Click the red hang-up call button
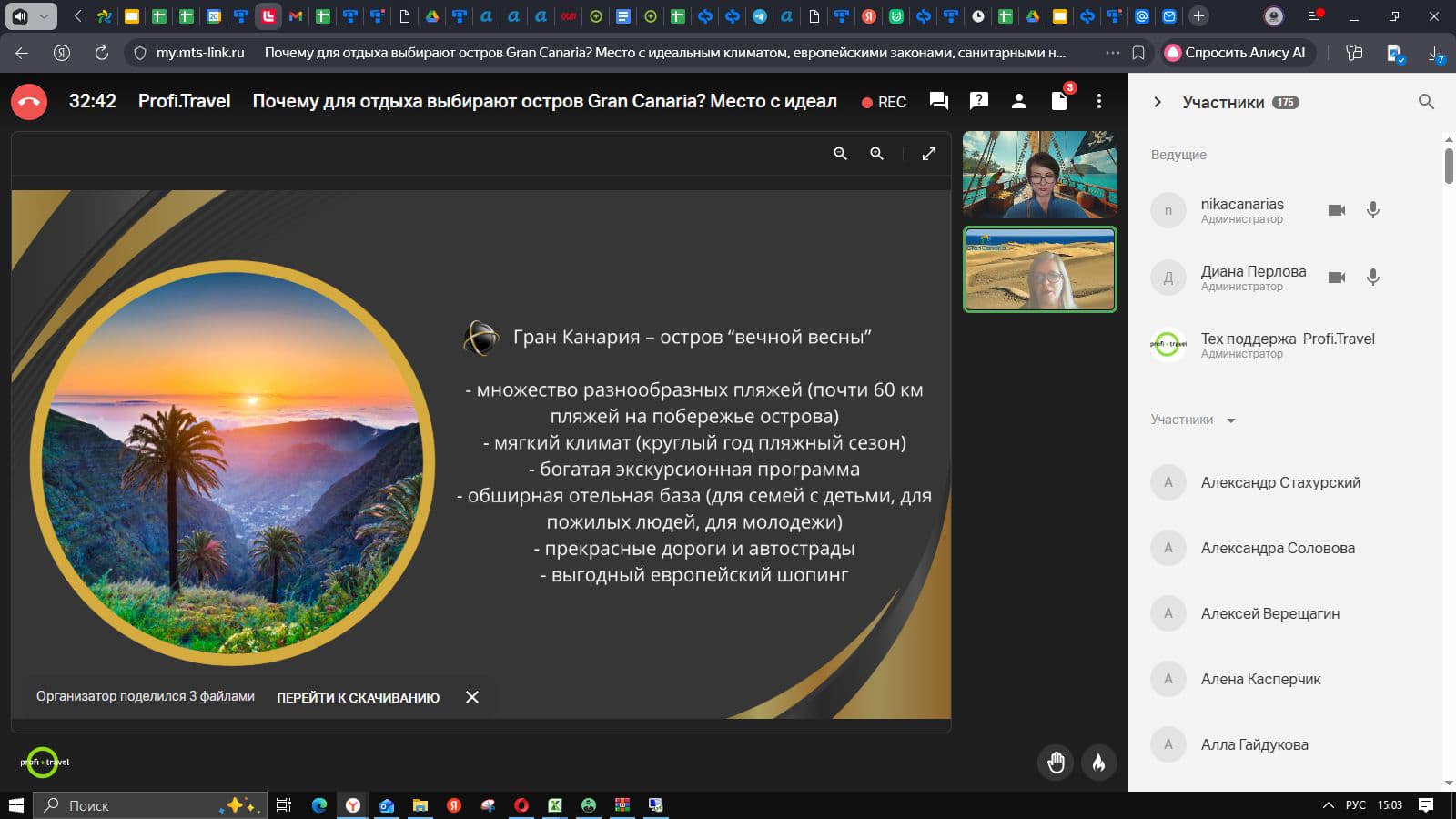Viewport: 1456px width, 819px height. click(x=29, y=102)
